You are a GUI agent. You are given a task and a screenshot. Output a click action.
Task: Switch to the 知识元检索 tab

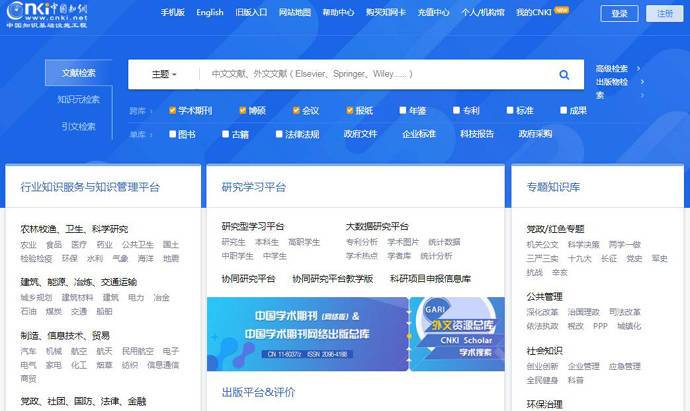tap(78, 99)
